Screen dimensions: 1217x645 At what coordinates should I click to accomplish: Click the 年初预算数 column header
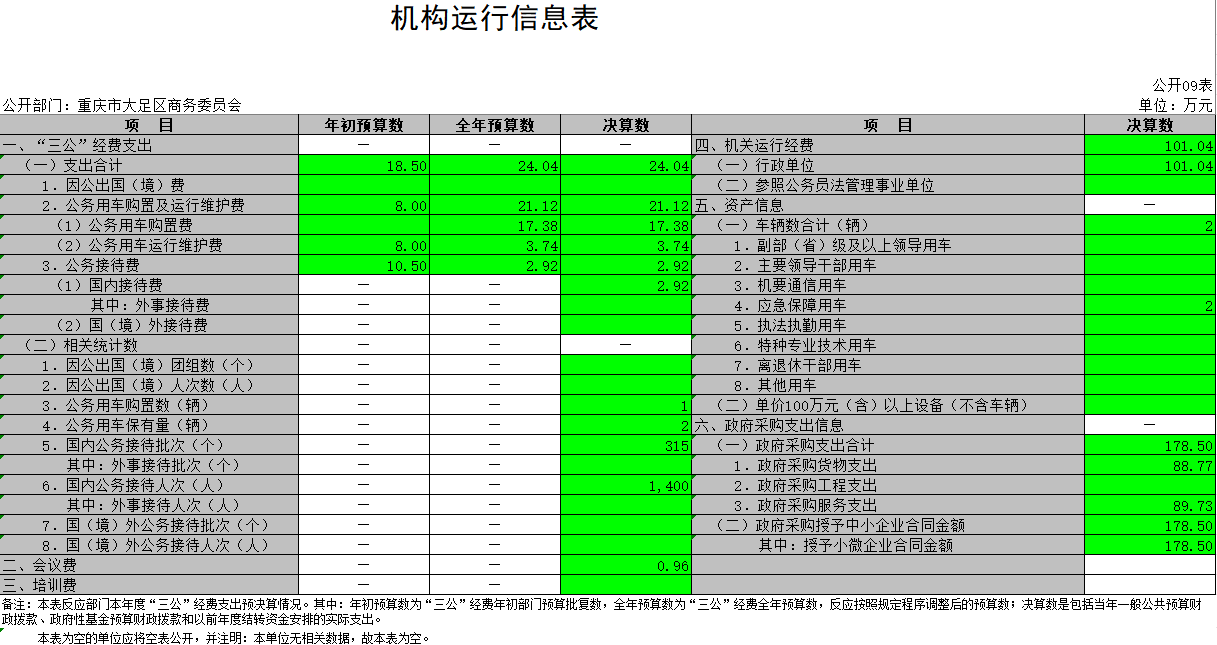pyautogui.click(x=364, y=125)
